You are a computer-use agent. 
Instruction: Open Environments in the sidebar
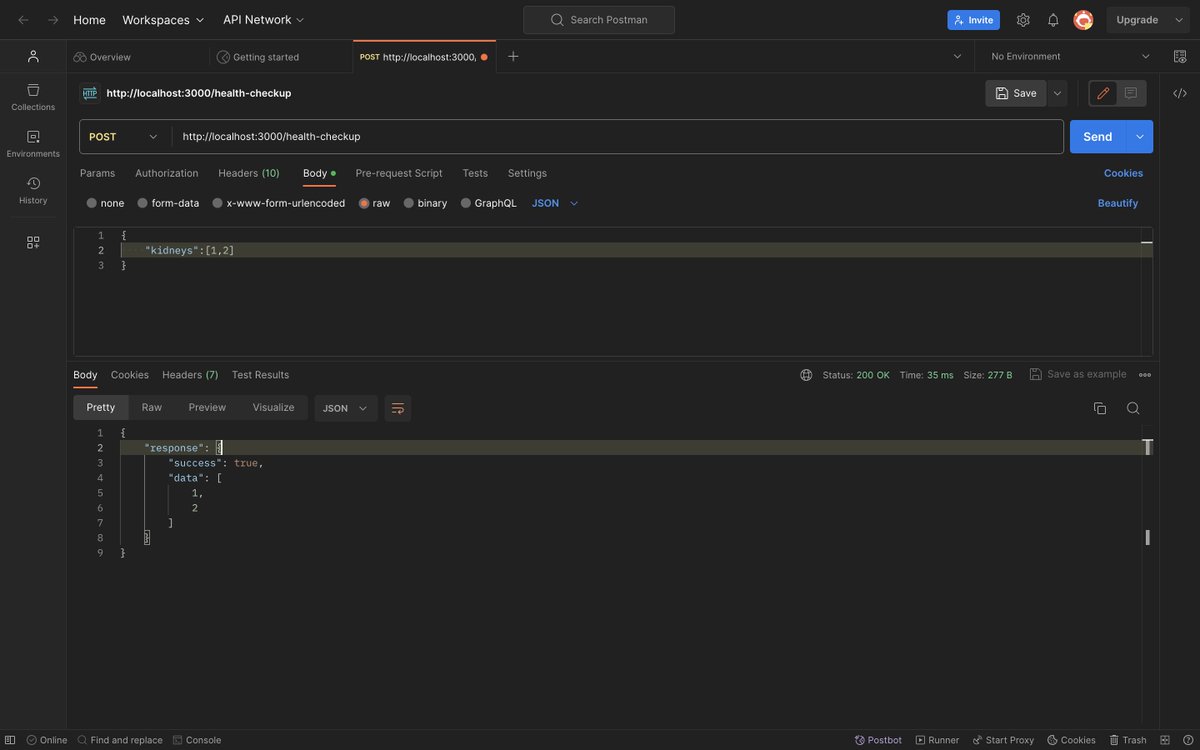coord(33,144)
